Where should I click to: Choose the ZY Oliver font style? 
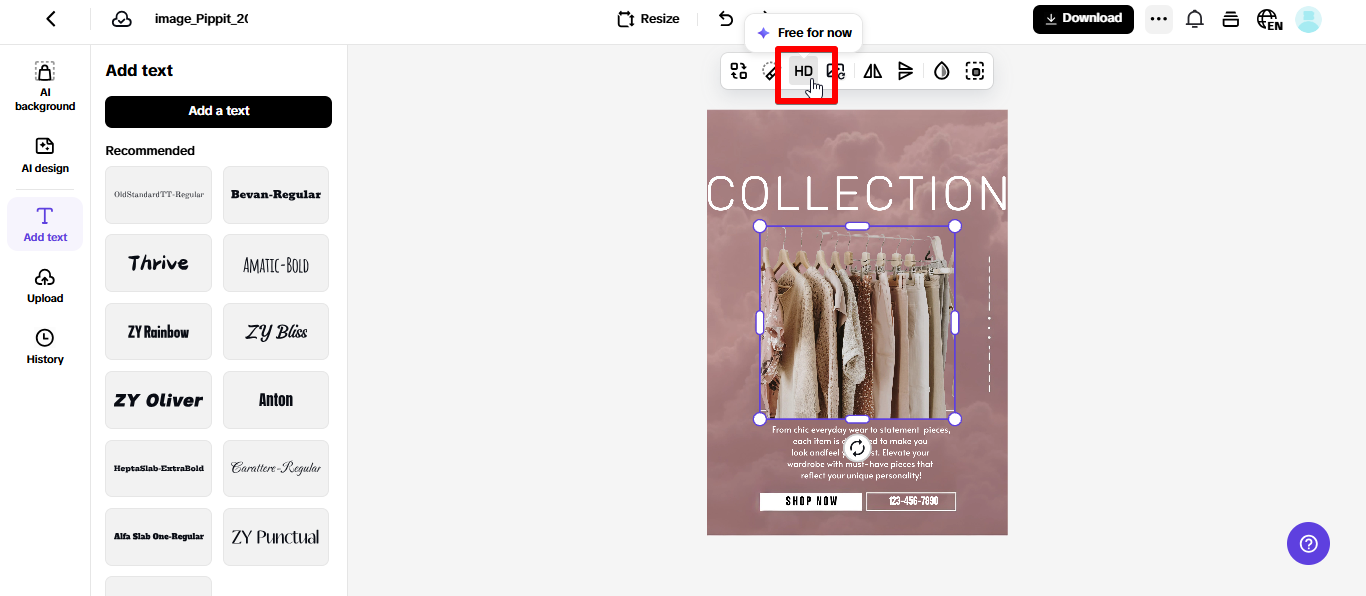pyautogui.click(x=158, y=400)
